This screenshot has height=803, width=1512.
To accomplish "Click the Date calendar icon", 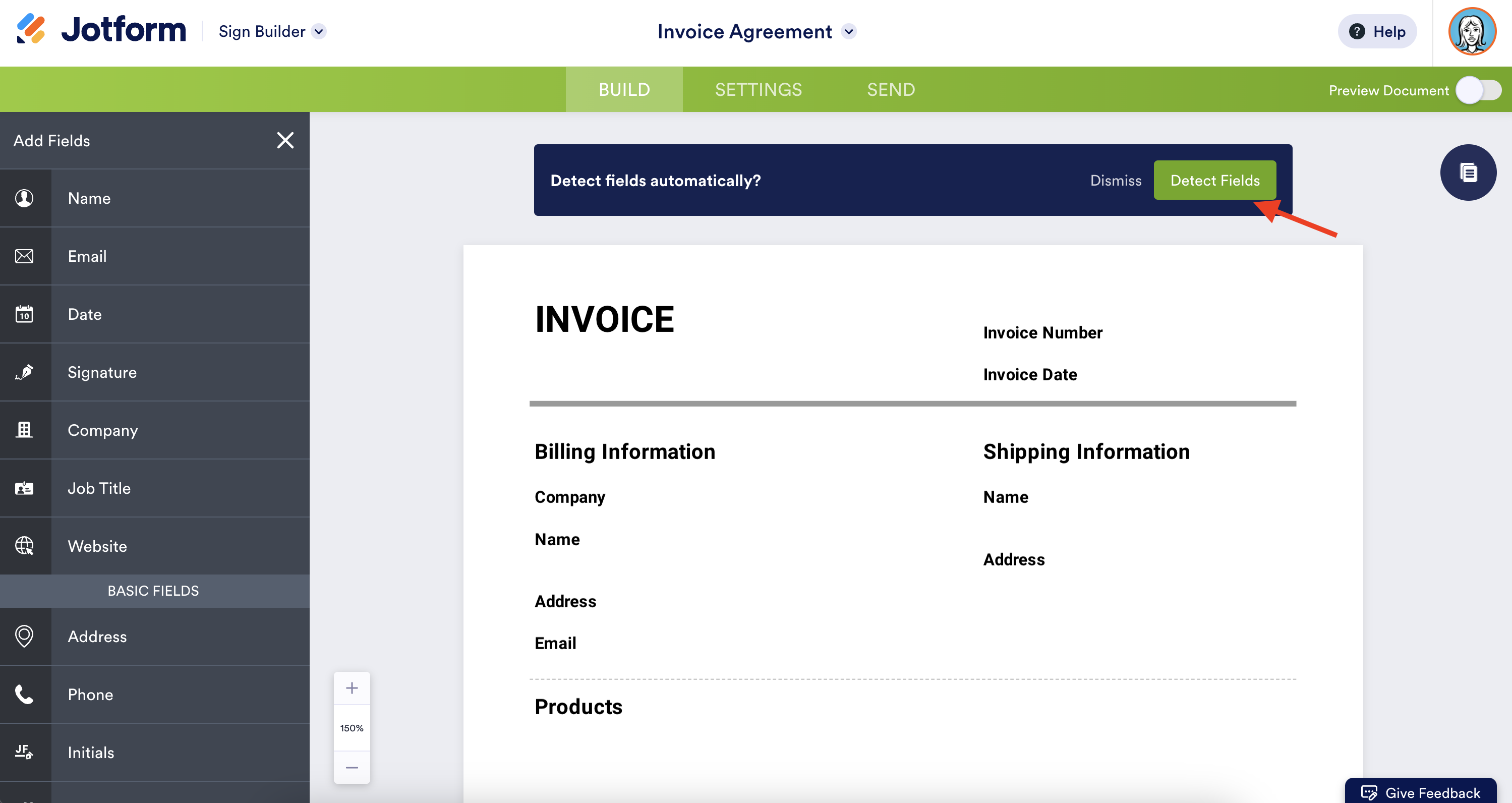I will 25,314.
